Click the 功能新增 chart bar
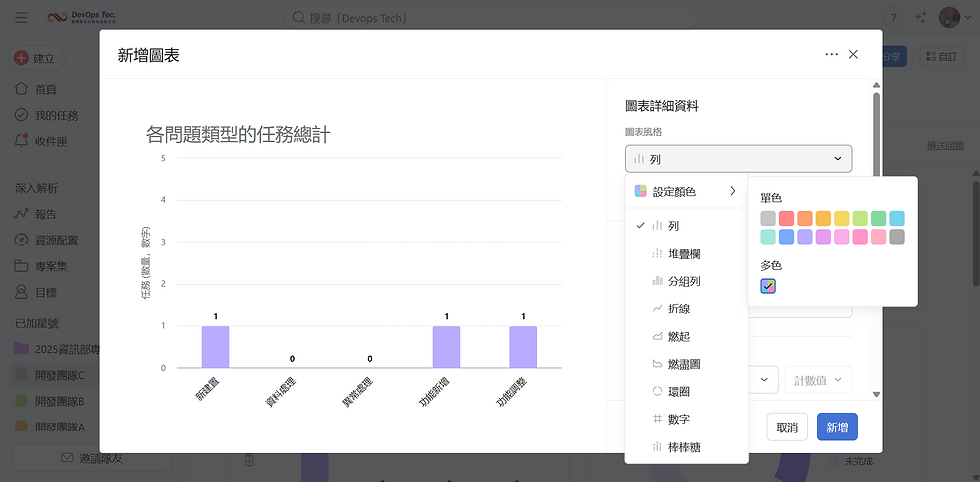 click(x=446, y=347)
